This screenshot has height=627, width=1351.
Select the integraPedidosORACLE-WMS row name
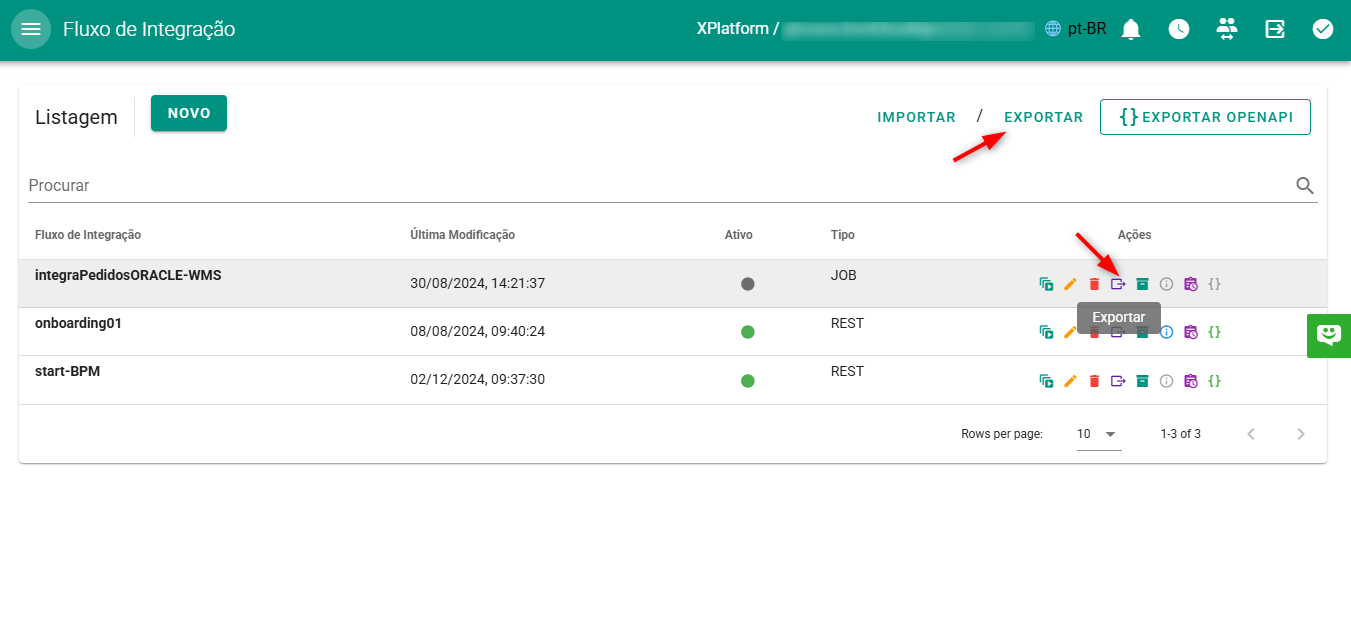[x=128, y=275]
